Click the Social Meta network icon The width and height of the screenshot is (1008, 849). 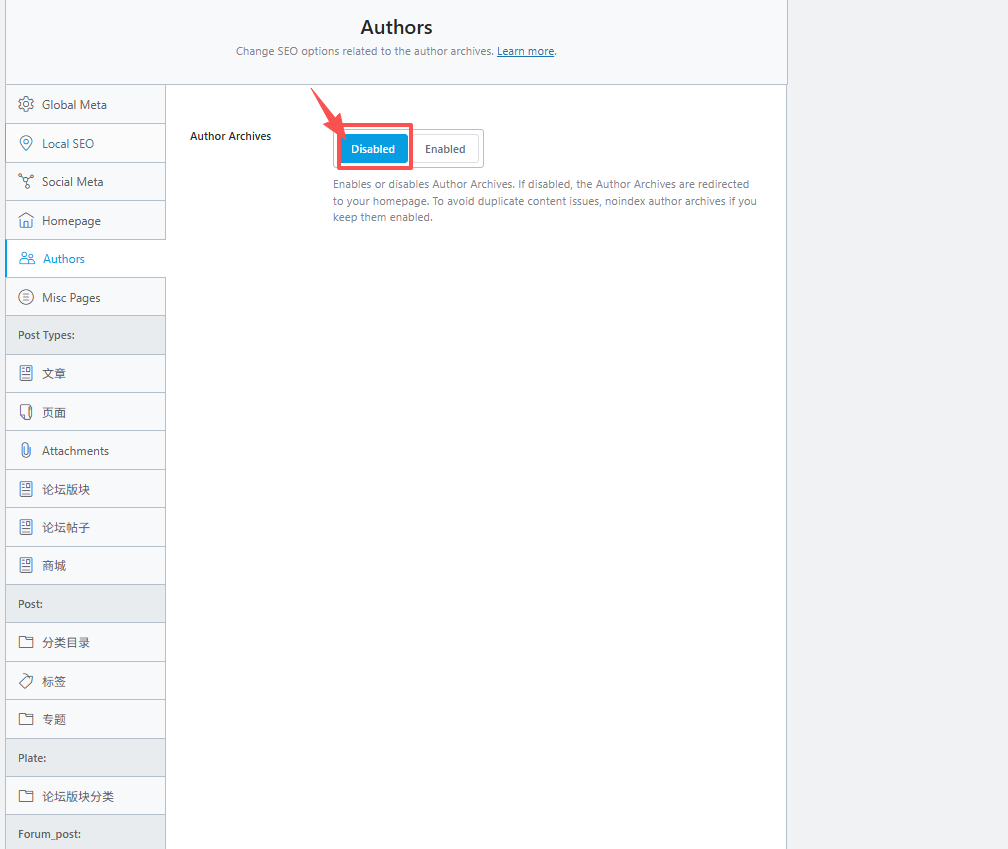26,182
